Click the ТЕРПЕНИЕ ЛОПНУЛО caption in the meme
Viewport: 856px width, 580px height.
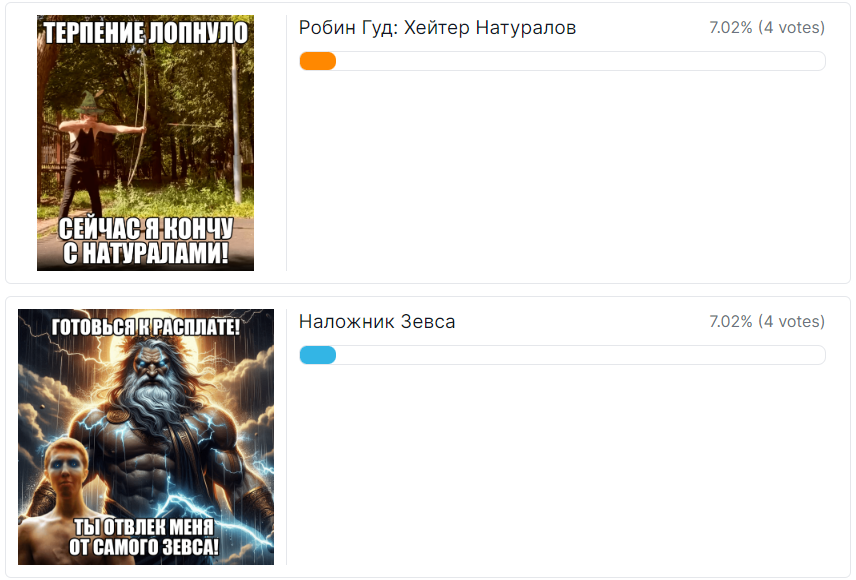146,33
